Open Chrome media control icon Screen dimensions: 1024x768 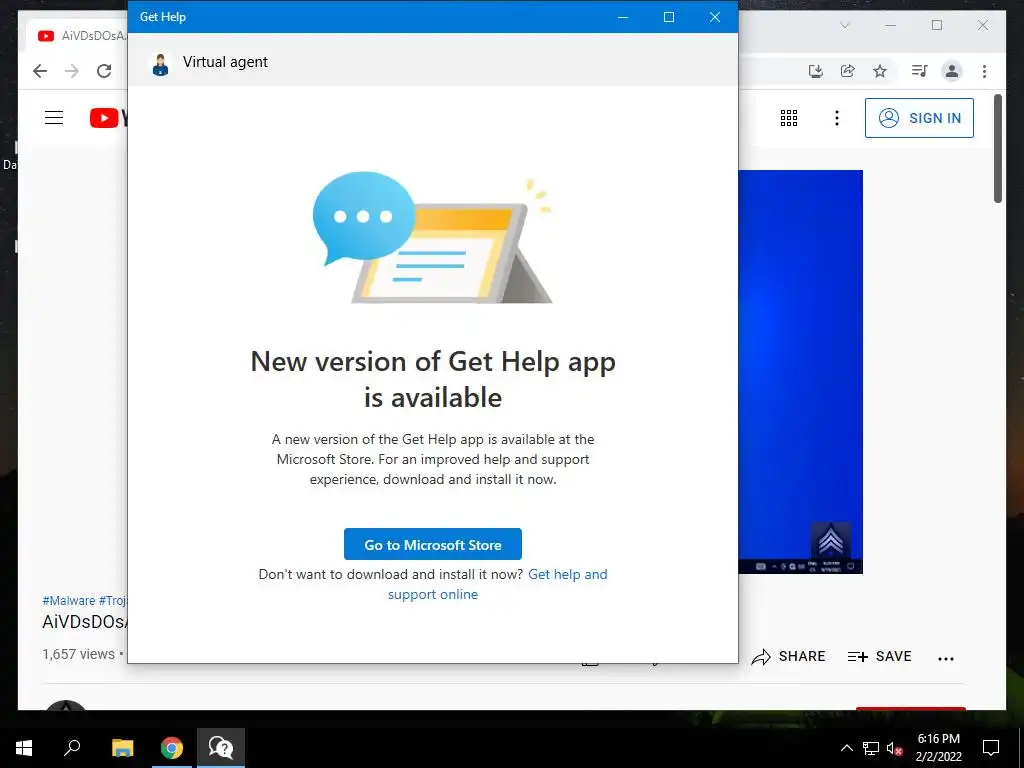tap(920, 71)
